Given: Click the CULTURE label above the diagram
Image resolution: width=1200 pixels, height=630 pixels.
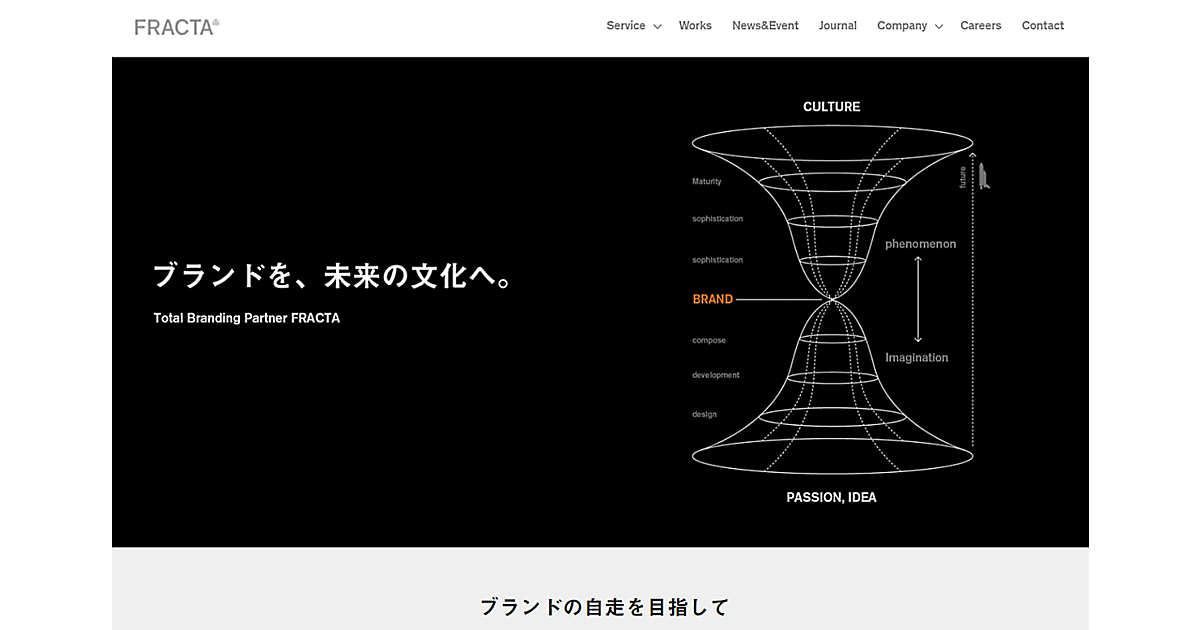Looking at the screenshot, I should pyautogui.click(x=831, y=107).
